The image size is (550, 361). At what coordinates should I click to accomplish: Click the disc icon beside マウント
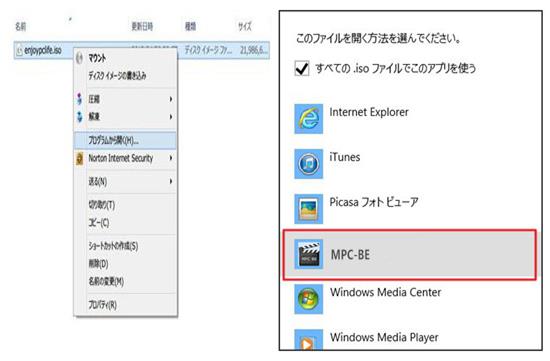(80, 58)
